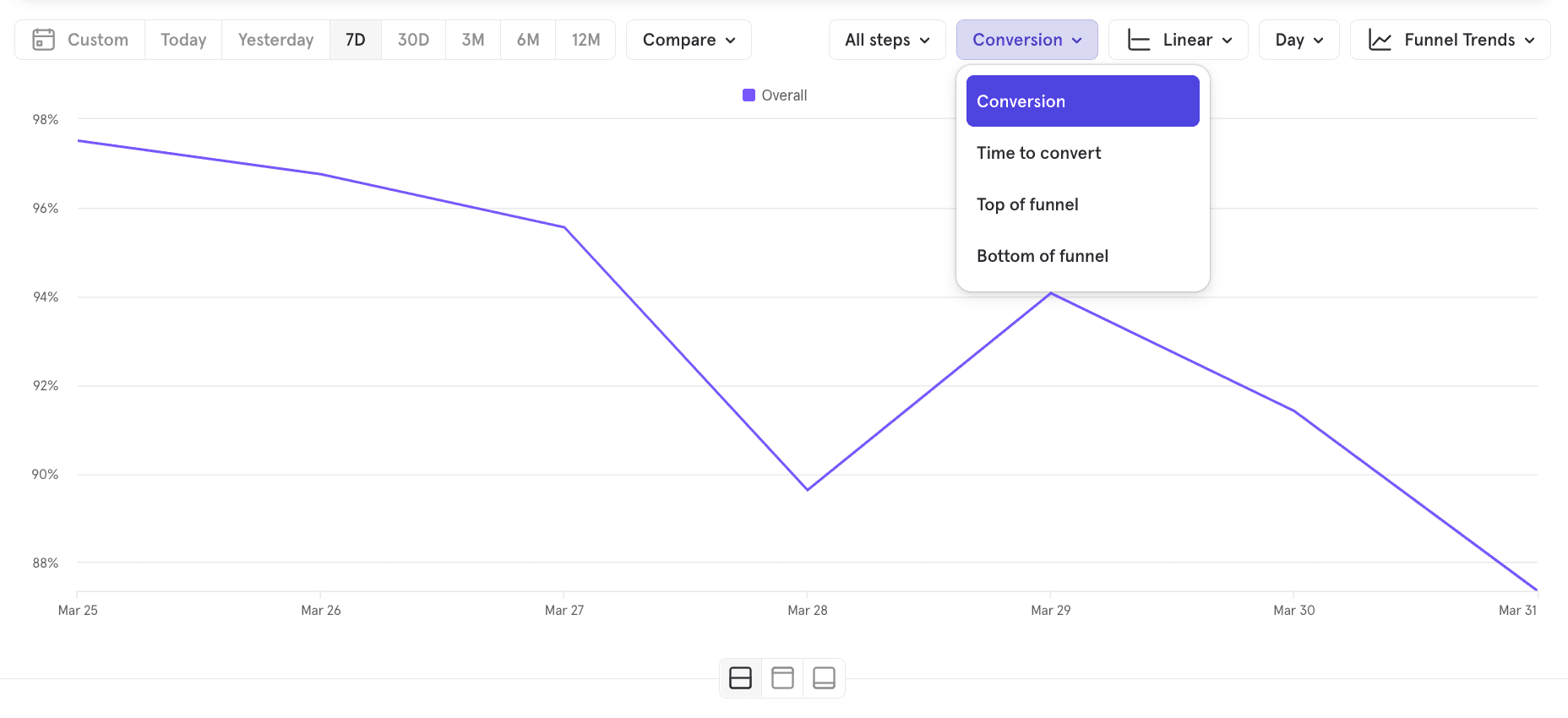Select the split view layout icon
The width and height of the screenshot is (1568, 718).
[740, 678]
